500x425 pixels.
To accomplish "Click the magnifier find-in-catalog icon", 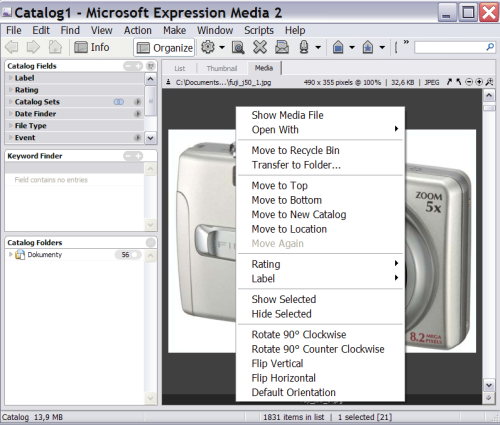I will (238, 47).
